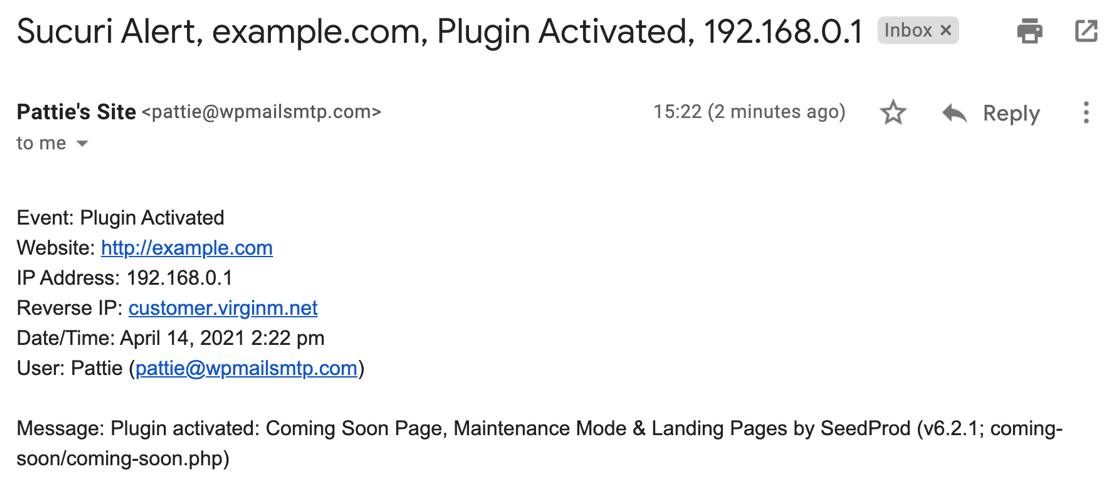Click the sender address <pattie@wpmailsmtp.com>
This screenshot has height=488, width=1116.
click(261, 112)
